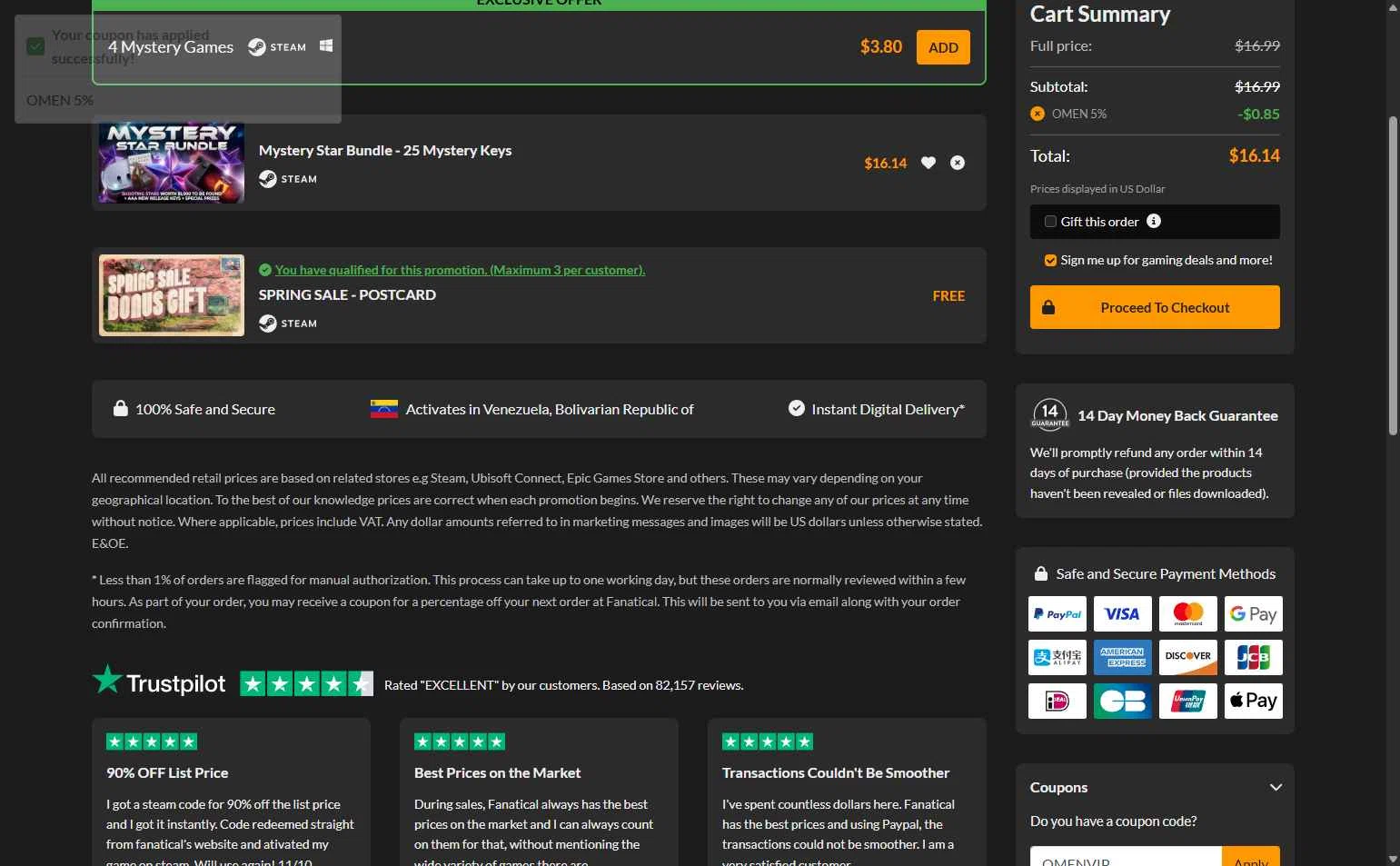Screen dimensions: 1400x866
Task: Click the Venezuela flag icon
Action: [x=384, y=409]
